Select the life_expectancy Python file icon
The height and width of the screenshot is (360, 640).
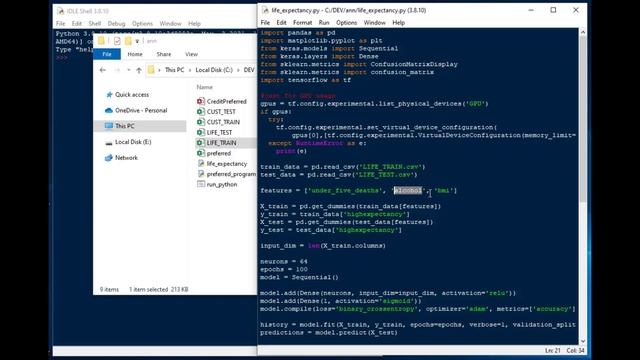(x=201, y=164)
